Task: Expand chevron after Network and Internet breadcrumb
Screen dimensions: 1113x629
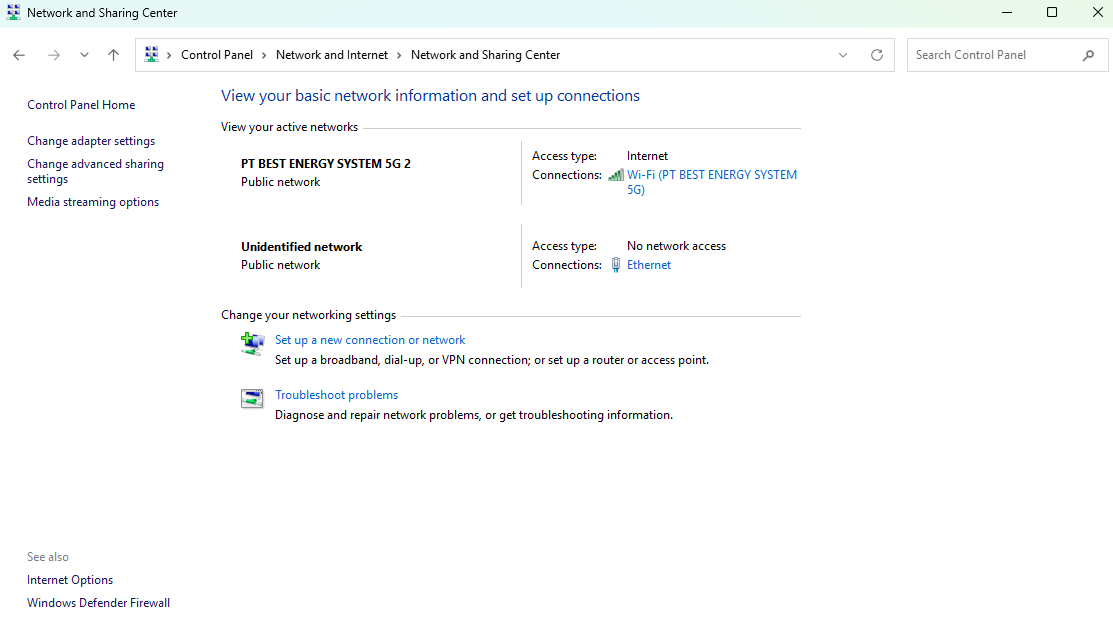Action: pyautogui.click(x=399, y=55)
